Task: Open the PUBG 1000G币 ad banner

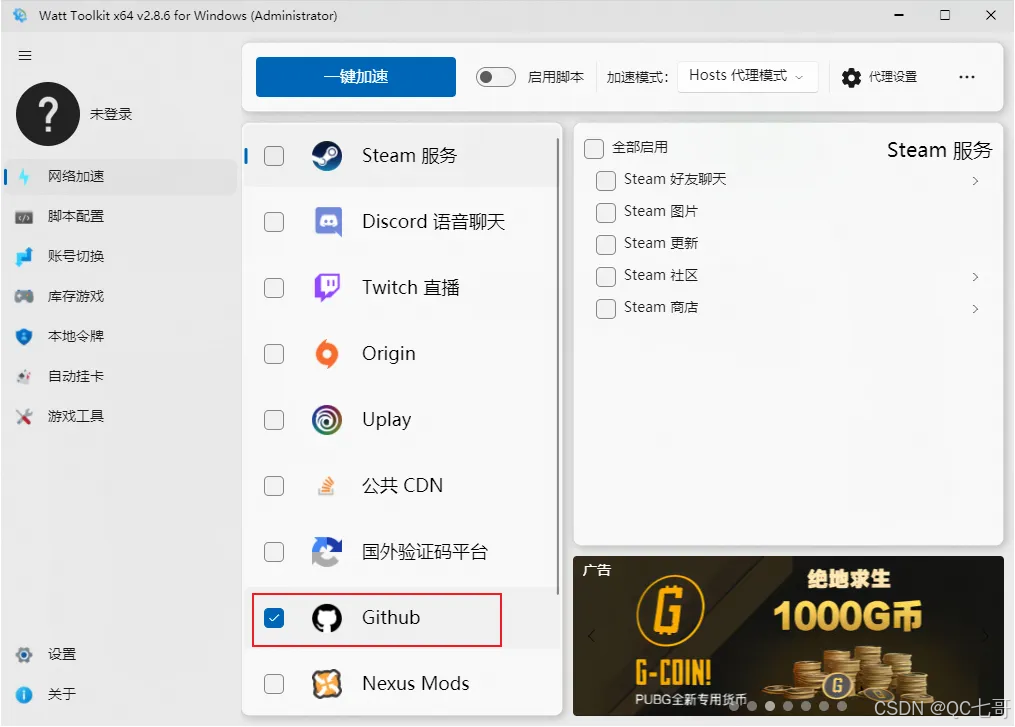Action: pyautogui.click(x=788, y=636)
